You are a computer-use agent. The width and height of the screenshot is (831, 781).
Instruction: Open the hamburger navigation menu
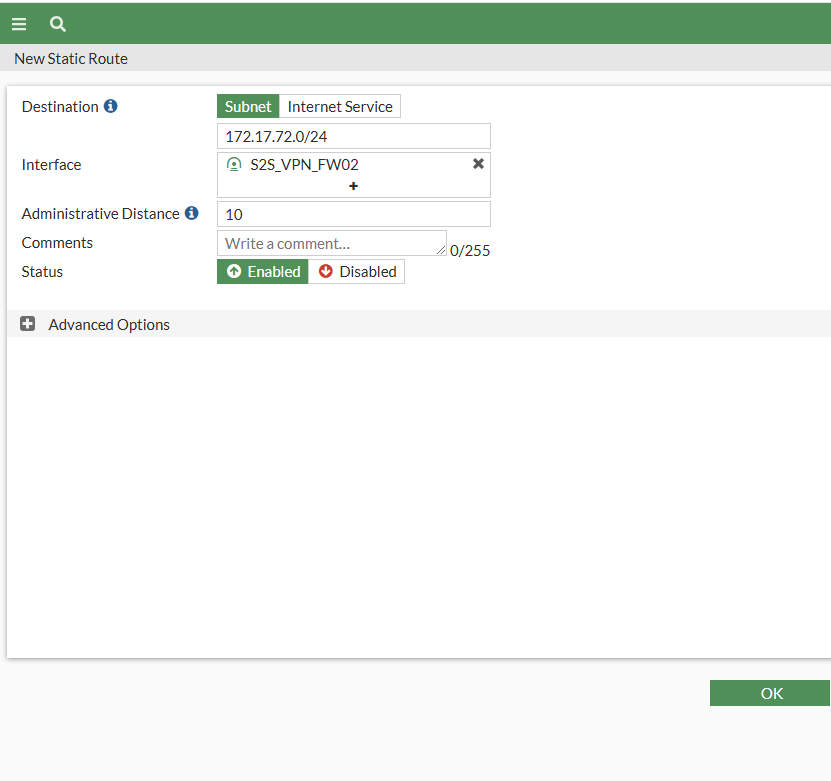click(19, 24)
